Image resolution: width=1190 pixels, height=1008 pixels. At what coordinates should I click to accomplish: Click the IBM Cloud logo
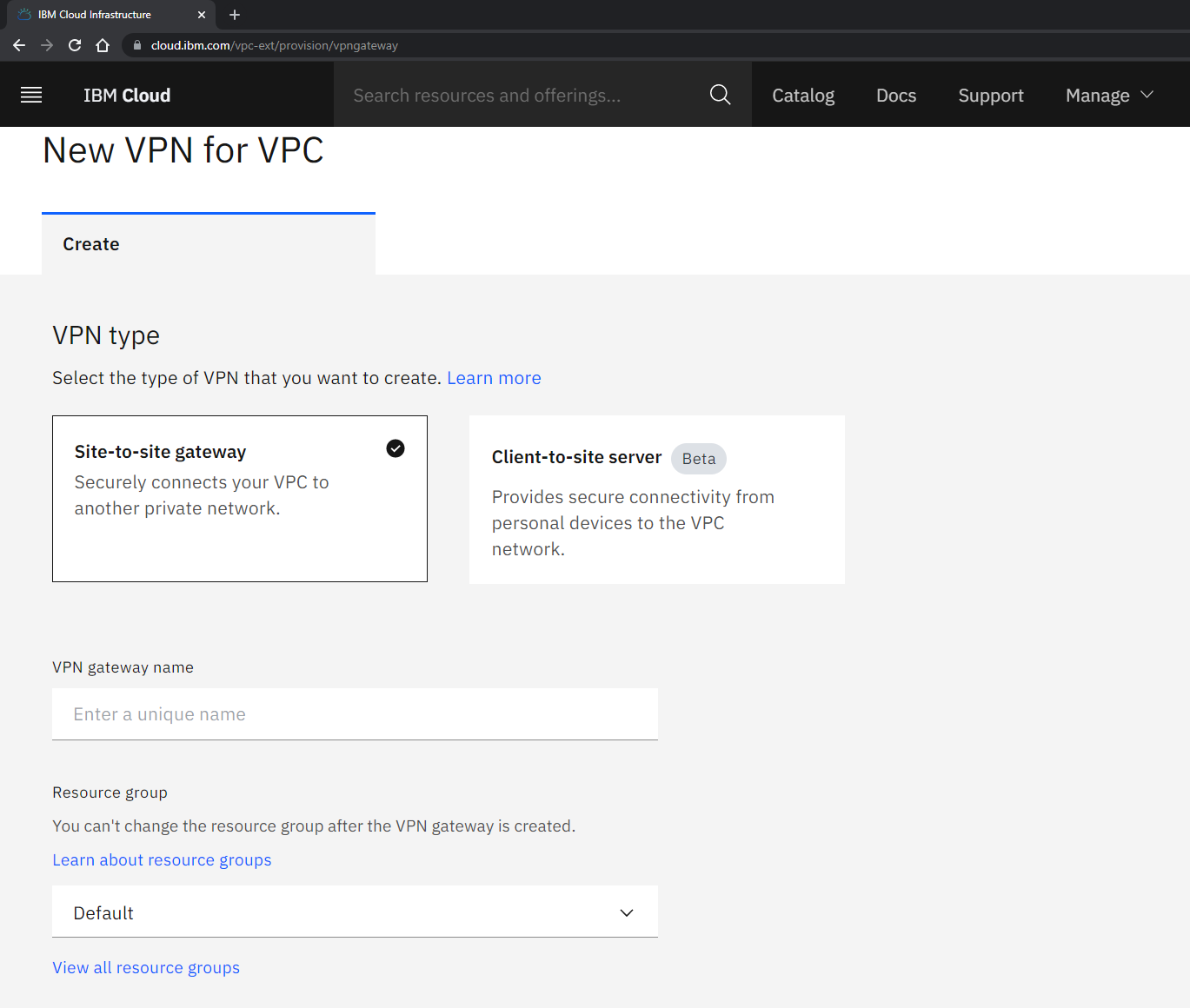point(126,95)
